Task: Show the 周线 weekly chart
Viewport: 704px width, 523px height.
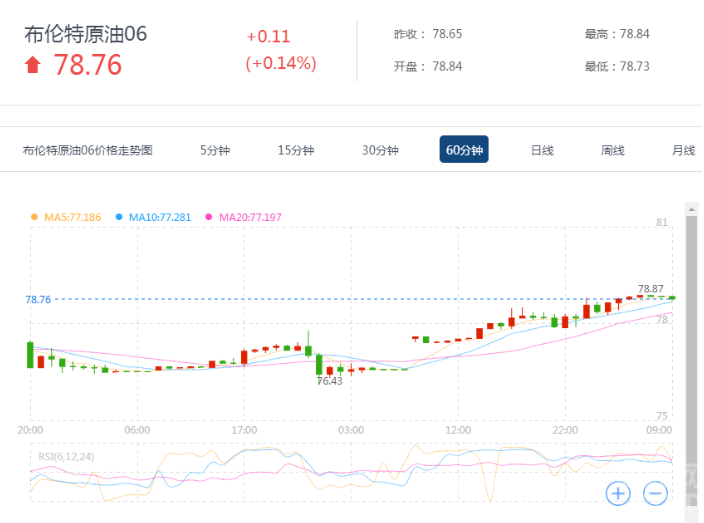Action: click(x=613, y=150)
